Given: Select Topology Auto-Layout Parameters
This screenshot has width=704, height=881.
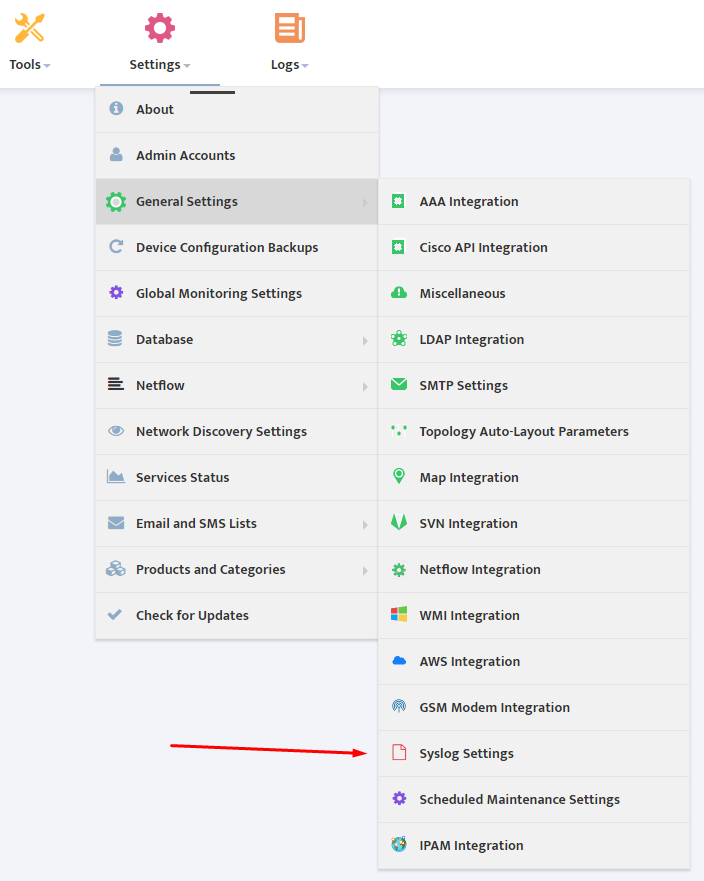Looking at the screenshot, I should (x=534, y=432).
